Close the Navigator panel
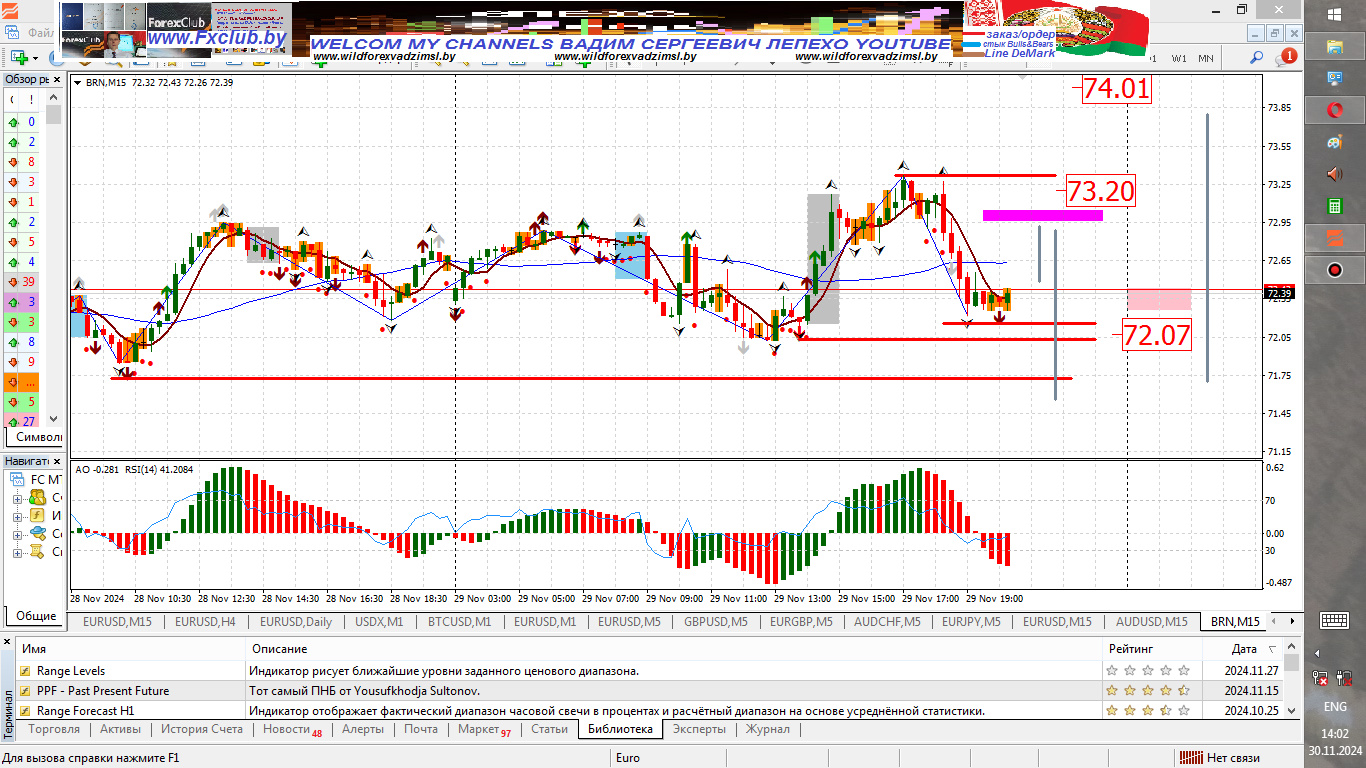1366x768 pixels. tap(57, 461)
